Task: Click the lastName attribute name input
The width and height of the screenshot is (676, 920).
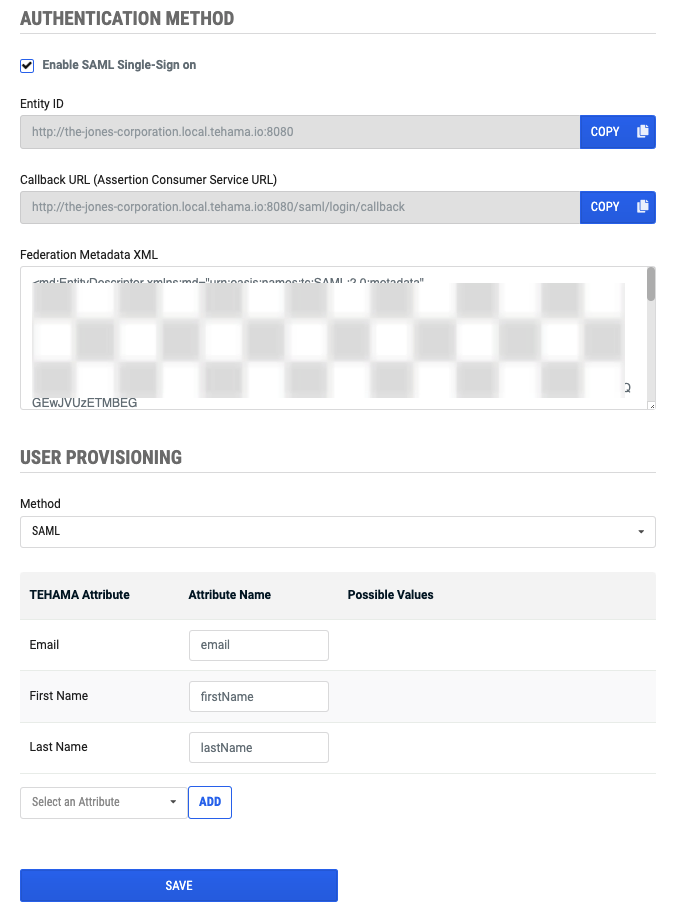Action: [x=259, y=748]
